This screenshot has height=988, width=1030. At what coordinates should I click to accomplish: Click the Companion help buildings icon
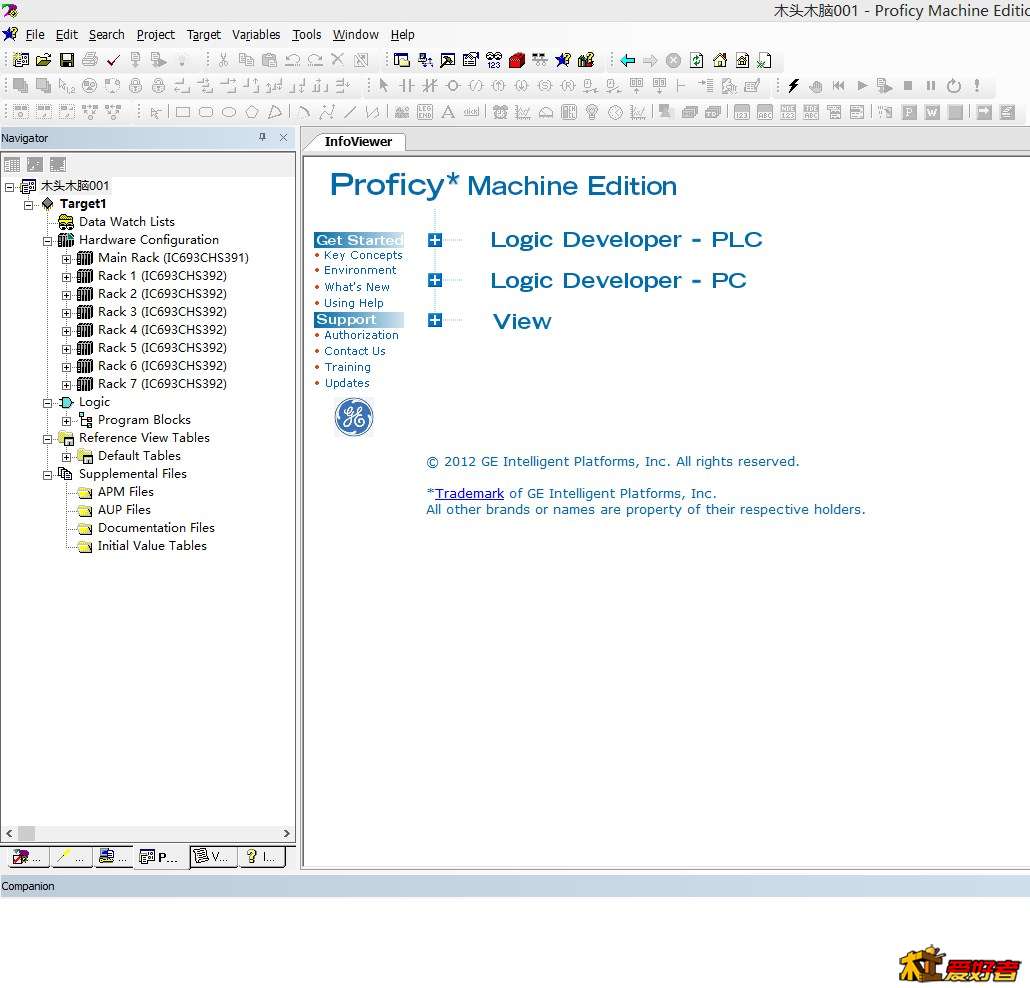[x=586, y=60]
